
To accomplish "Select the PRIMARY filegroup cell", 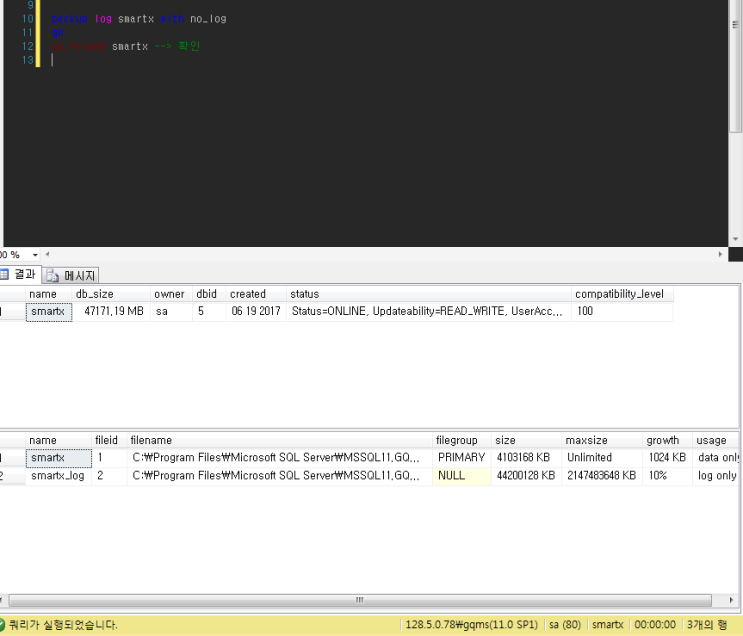I will 462,457.
